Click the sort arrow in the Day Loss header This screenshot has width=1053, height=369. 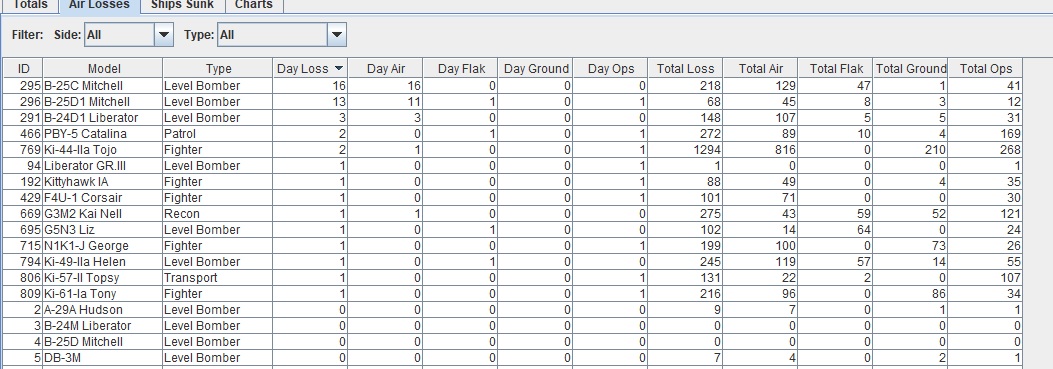(338, 69)
